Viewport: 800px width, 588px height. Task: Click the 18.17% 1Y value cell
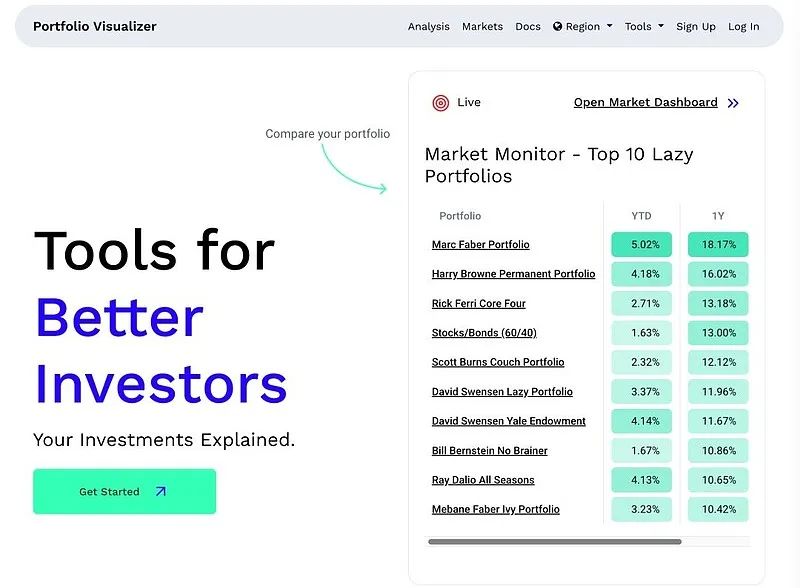click(718, 244)
